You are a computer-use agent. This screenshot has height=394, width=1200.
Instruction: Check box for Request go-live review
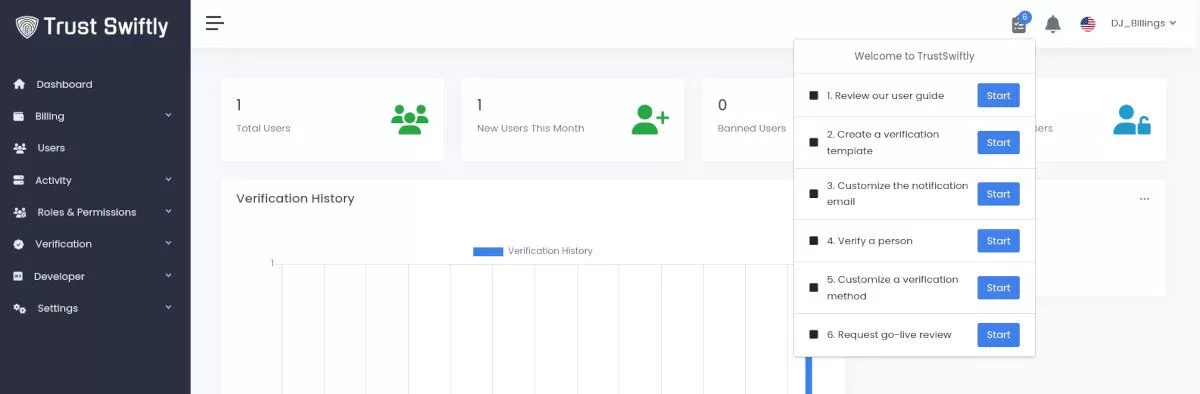(x=814, y=334)
